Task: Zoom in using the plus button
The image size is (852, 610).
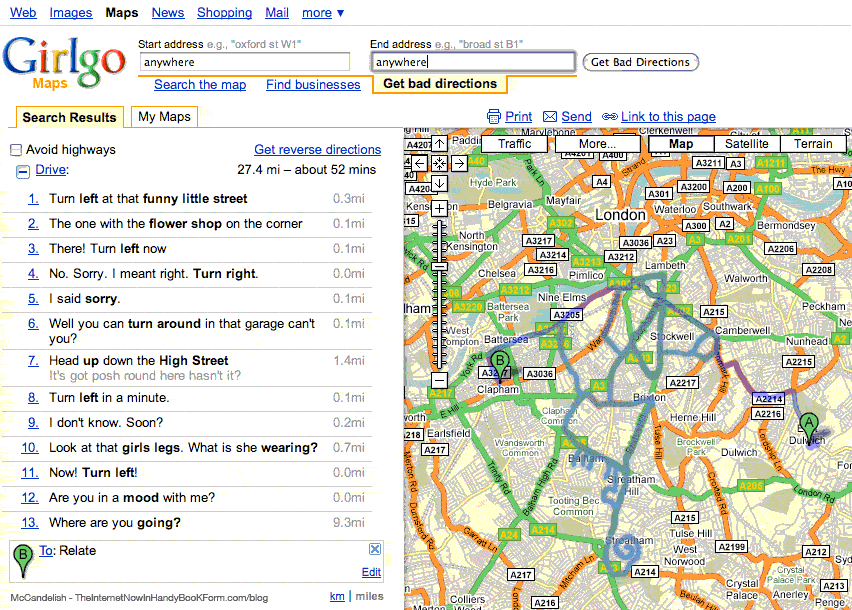Action: [439, 208]
